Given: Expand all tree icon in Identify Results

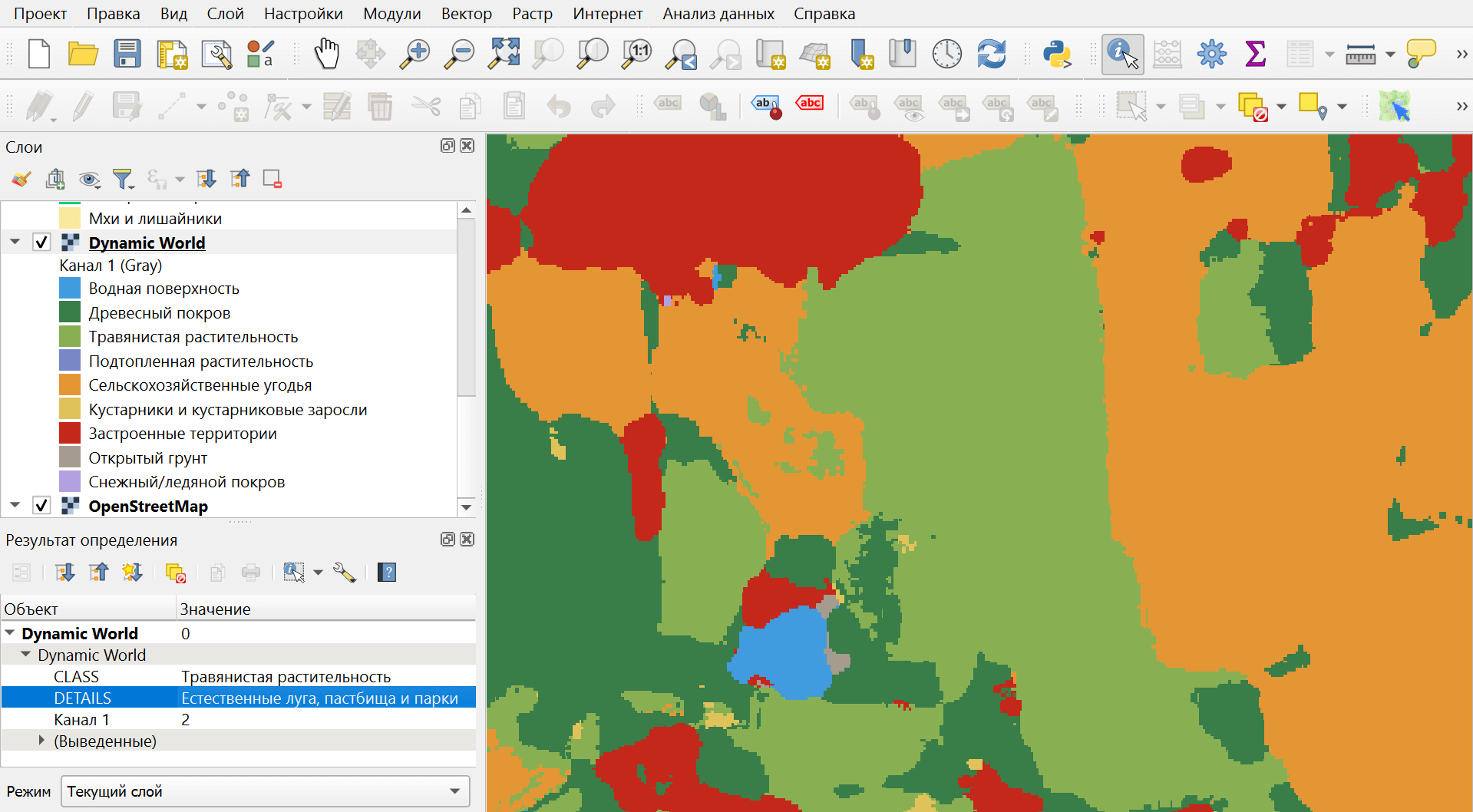Looking at the screenshot, I should (x=65, y=573).
